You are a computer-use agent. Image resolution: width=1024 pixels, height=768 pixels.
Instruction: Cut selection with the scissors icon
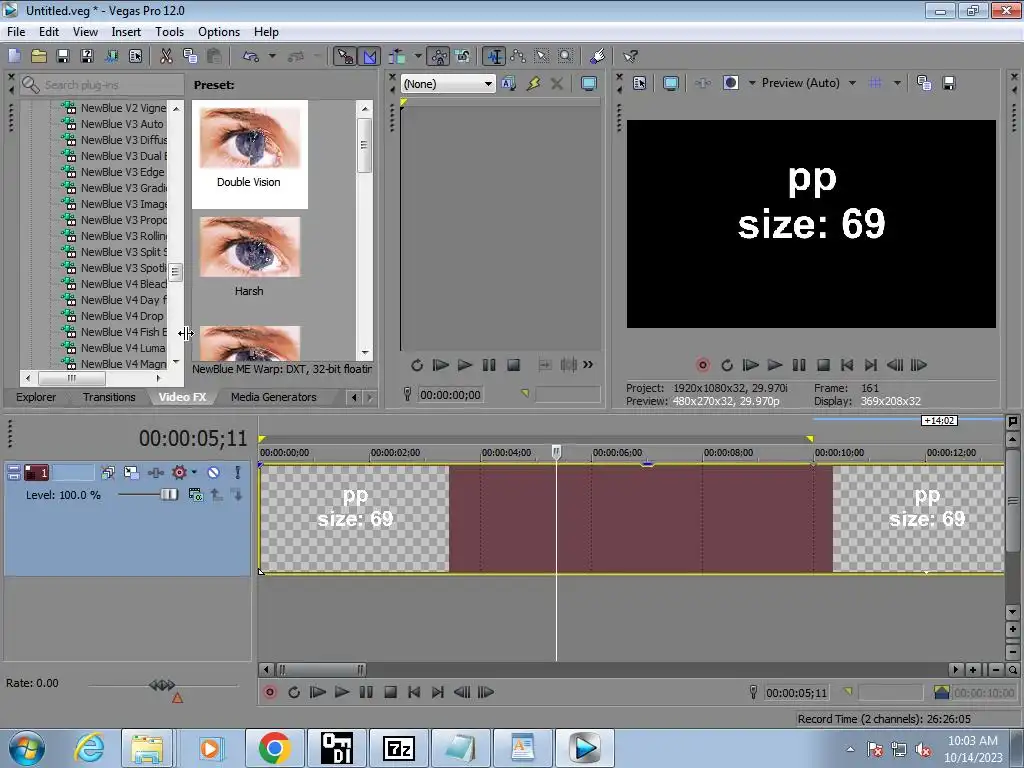166,56
